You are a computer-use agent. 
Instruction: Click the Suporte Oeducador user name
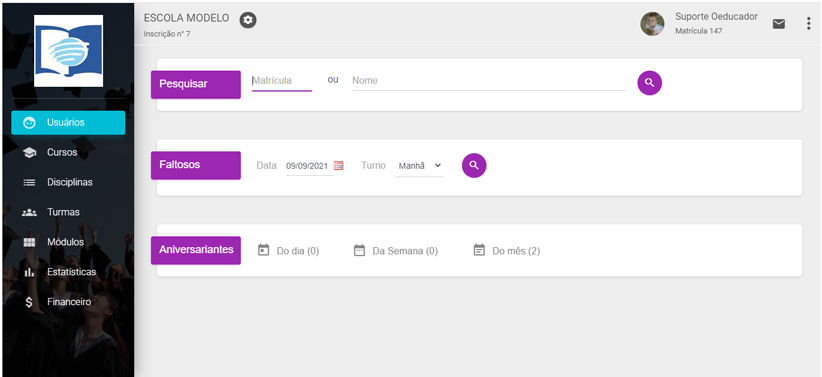[x=717, y=17]
